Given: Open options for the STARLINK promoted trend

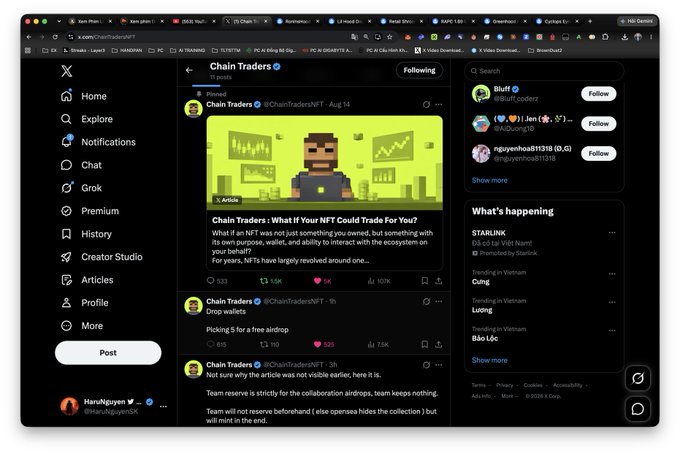Looking at the screenshot, I should 612,233.
